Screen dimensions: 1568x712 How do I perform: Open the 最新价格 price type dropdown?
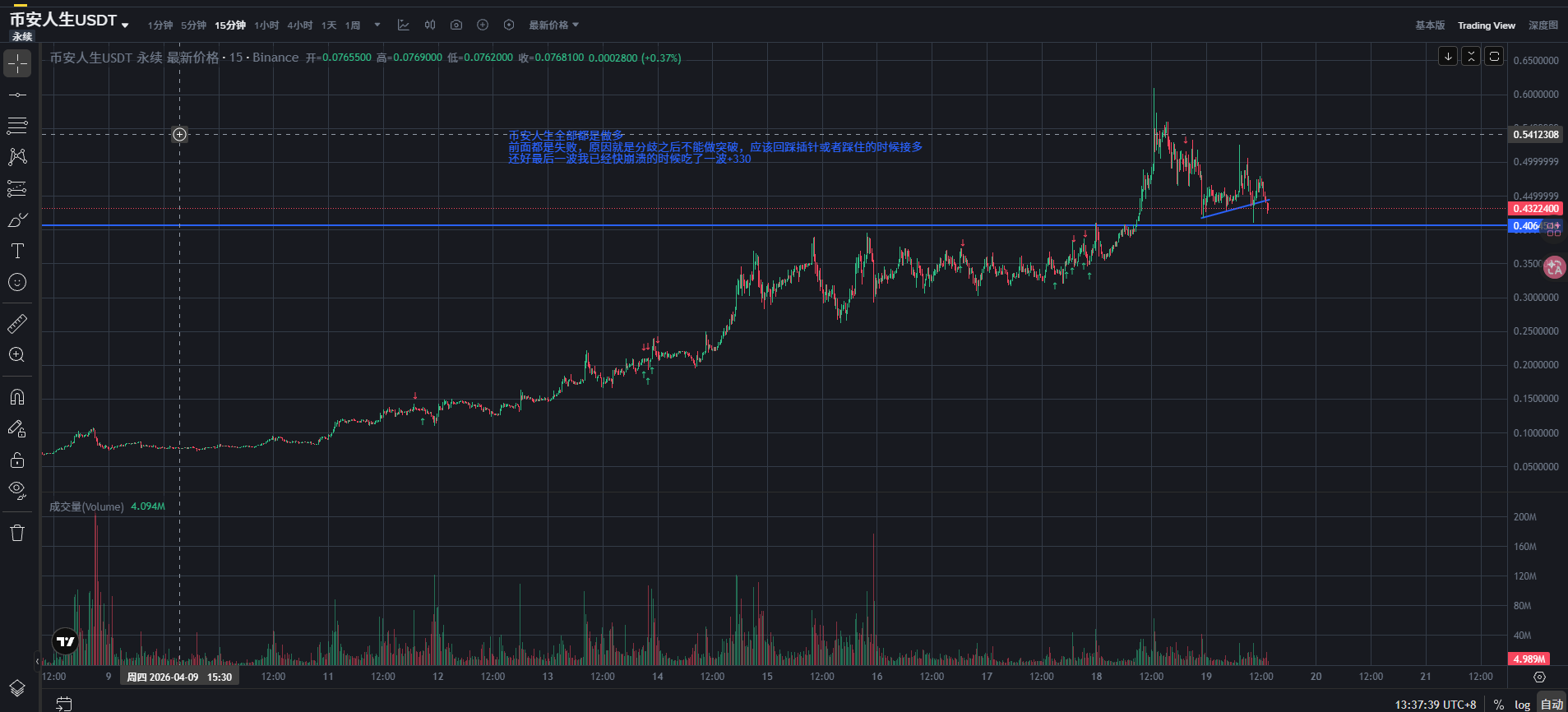(553, 25)
